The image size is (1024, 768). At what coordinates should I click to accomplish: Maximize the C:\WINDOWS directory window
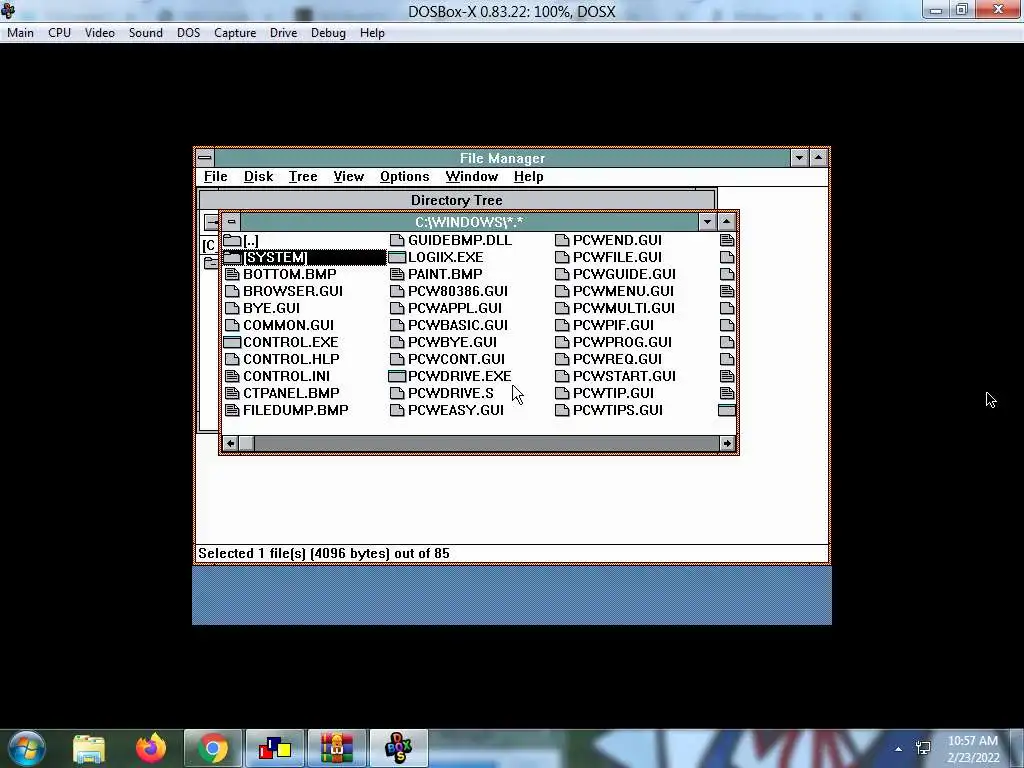[x=727, y=222]
